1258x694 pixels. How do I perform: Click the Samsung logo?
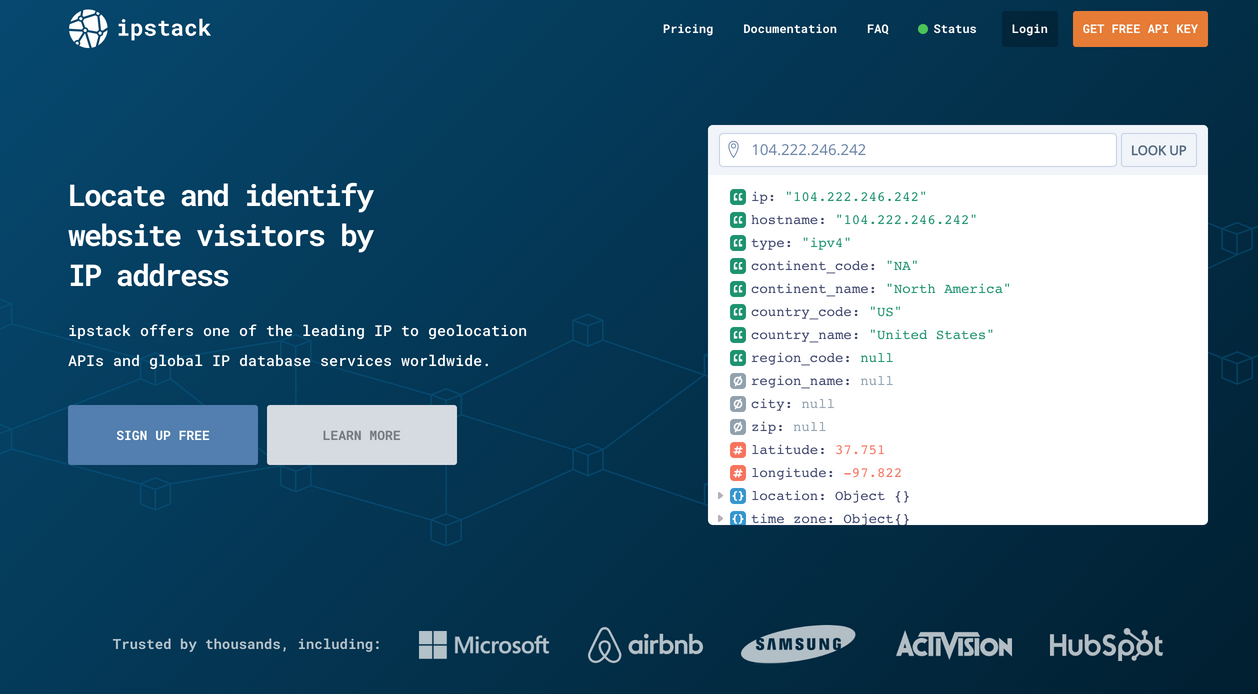pyautogui.click(x=798, y=645)
